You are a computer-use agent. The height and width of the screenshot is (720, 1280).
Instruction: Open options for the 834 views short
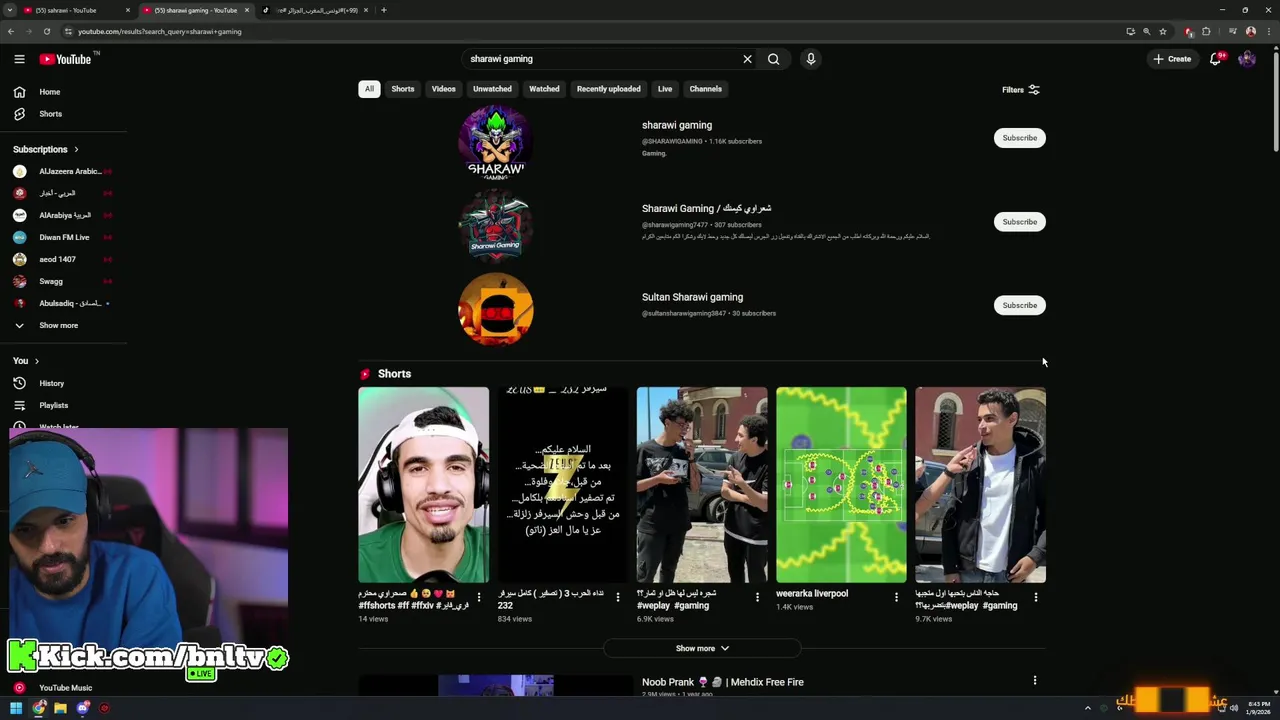pos(618,597)
